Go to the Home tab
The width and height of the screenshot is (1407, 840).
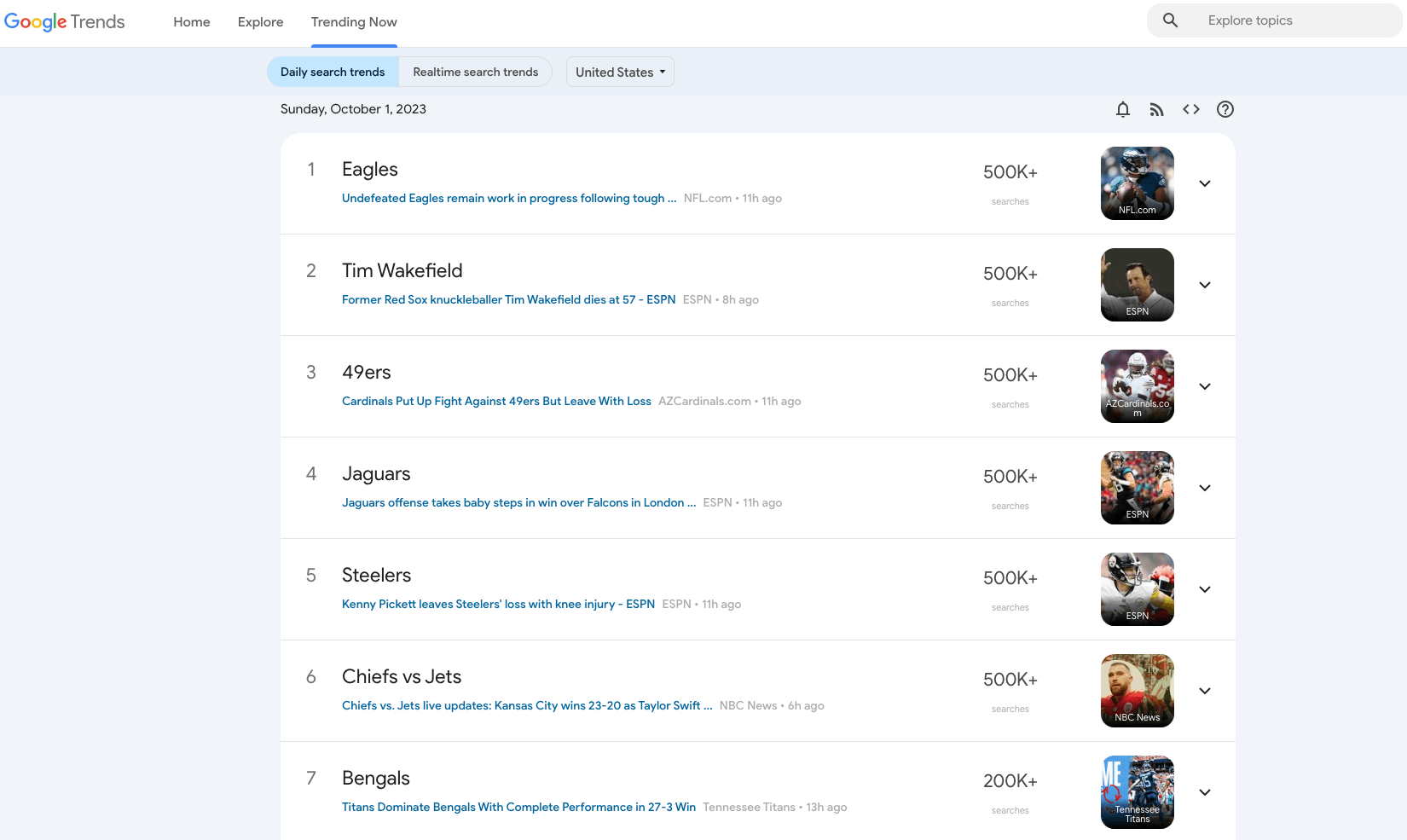[x=191, y=22]
